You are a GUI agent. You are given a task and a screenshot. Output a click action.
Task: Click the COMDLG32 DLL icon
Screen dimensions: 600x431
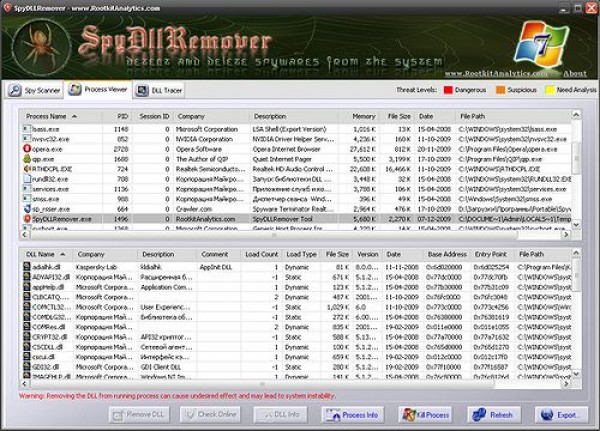coord(26,317)
